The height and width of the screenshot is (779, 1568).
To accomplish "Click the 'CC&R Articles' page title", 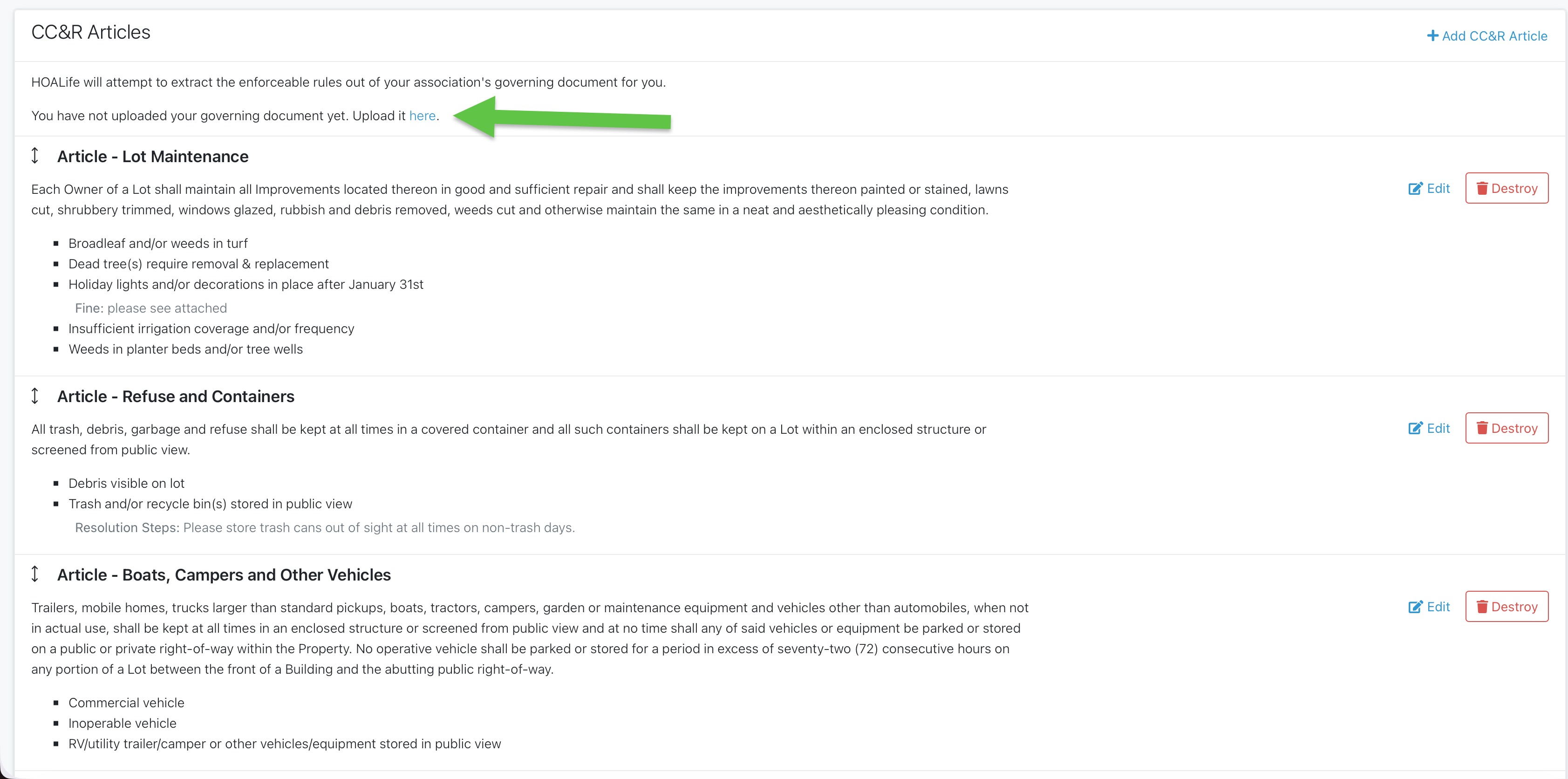I will 91,32.
